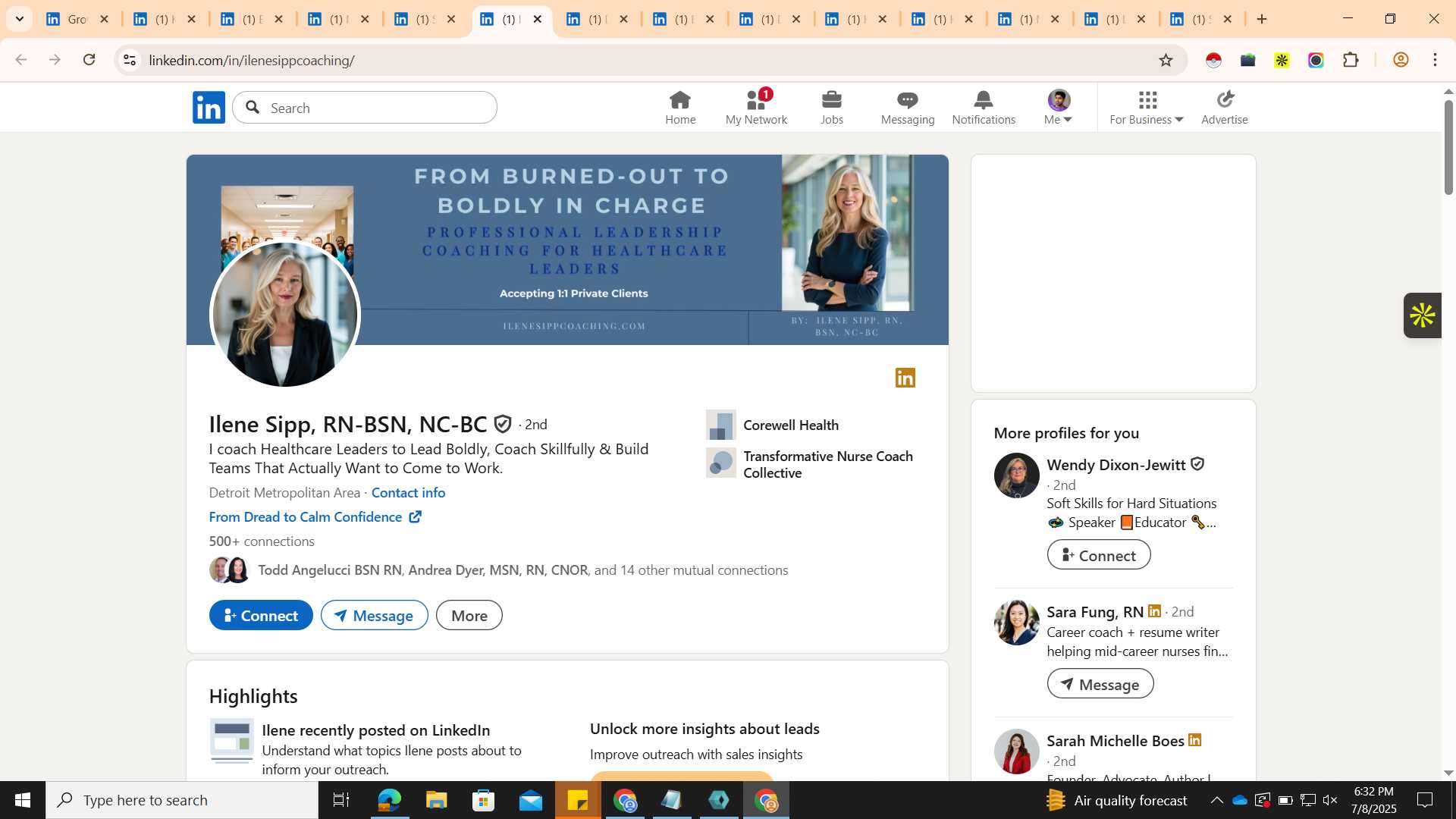The image size is (1456, 819).
Task: Open the tab search dropdown arrow
Action: (20, 19)
